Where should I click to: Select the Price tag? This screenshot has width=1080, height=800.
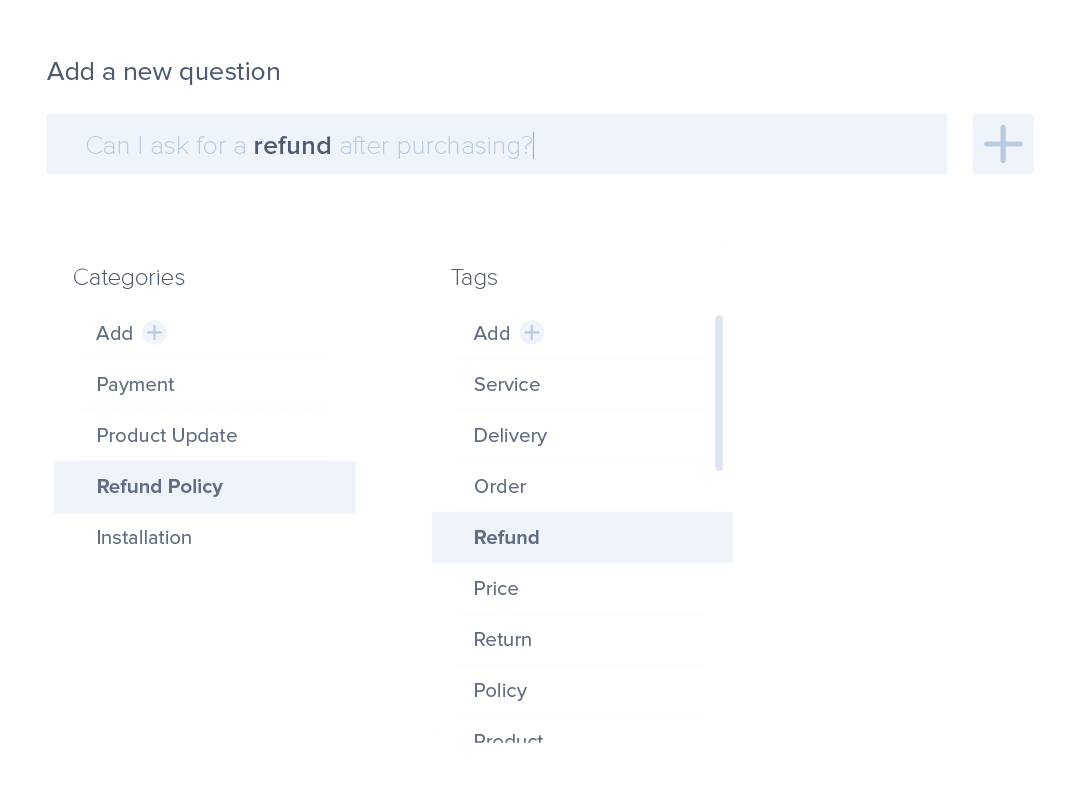[496, 588]
